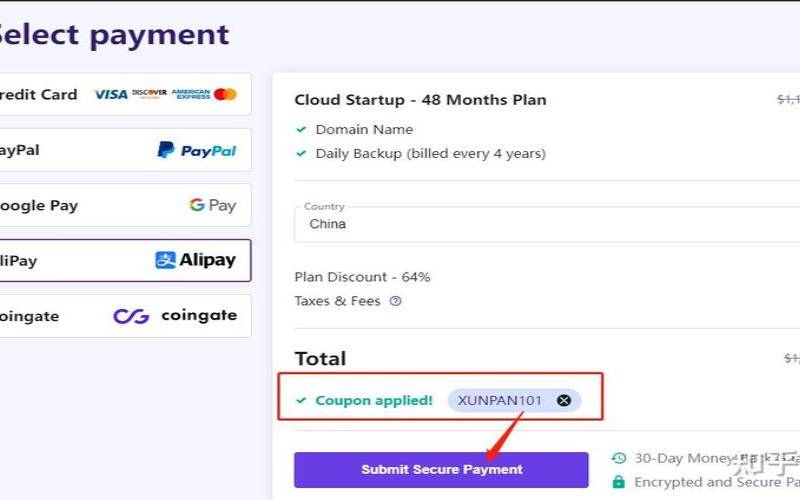Click the Google Pay G logo

(197, 205)
